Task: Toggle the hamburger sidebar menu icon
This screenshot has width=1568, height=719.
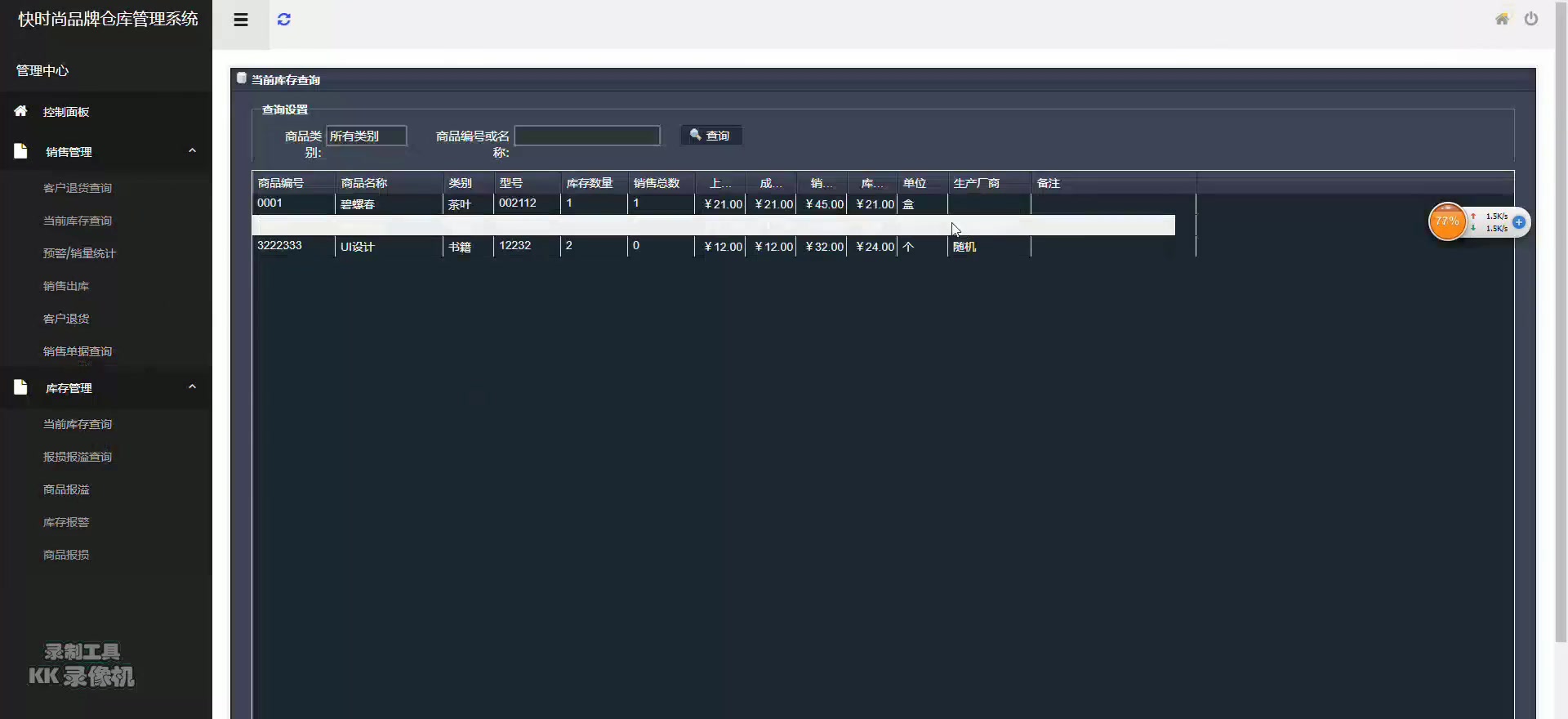Action: point(241,20)
